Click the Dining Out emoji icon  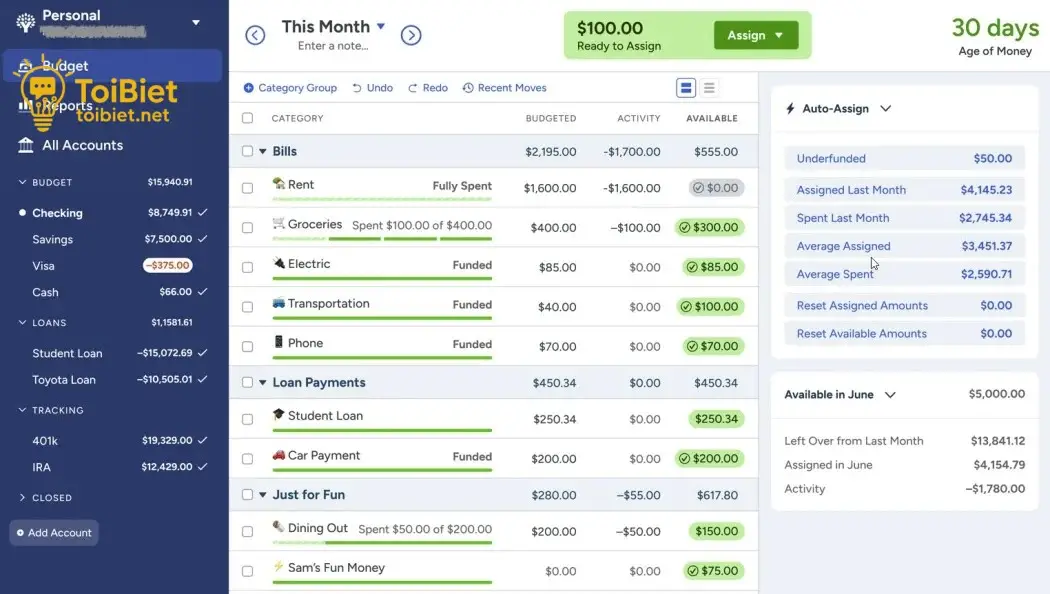279,527
